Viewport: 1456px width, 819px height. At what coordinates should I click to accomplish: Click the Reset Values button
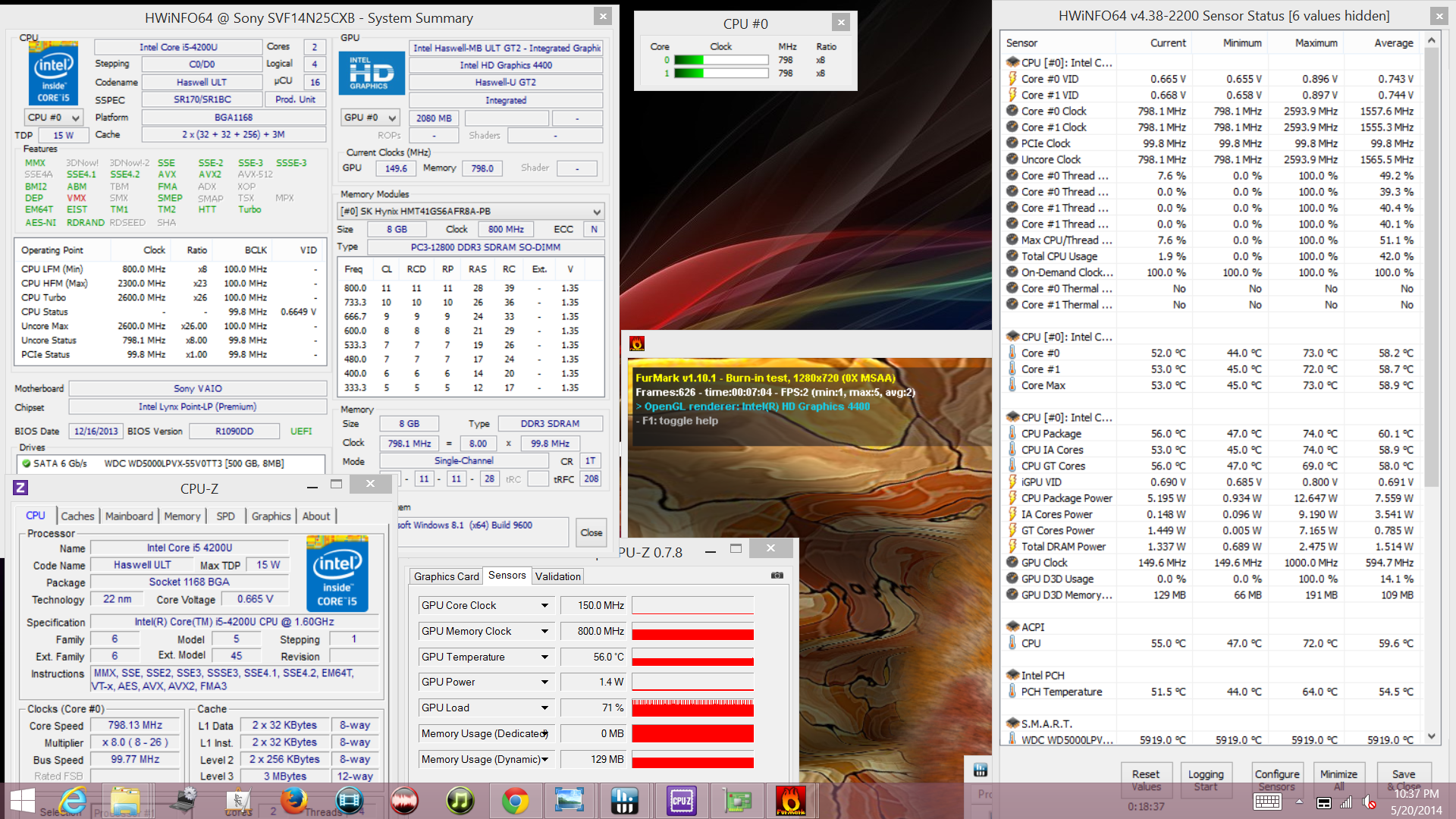click(x=1146, y=780)
